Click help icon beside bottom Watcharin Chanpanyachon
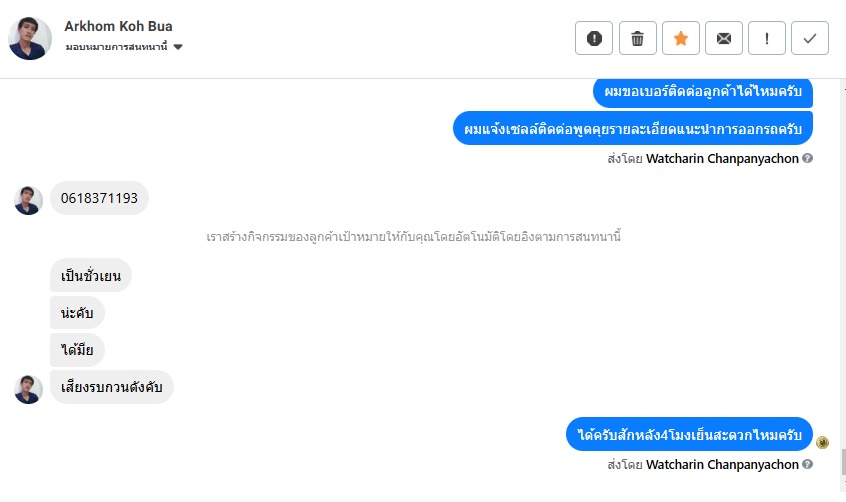This screenshot has height=502, width=846. coord(807,464)
